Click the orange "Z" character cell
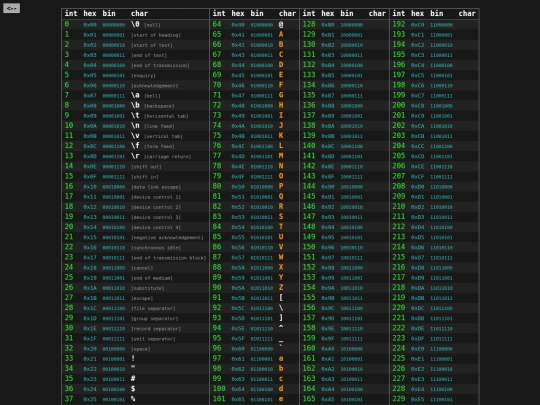The width and height of the screenshot is (540, 405). 281,288
